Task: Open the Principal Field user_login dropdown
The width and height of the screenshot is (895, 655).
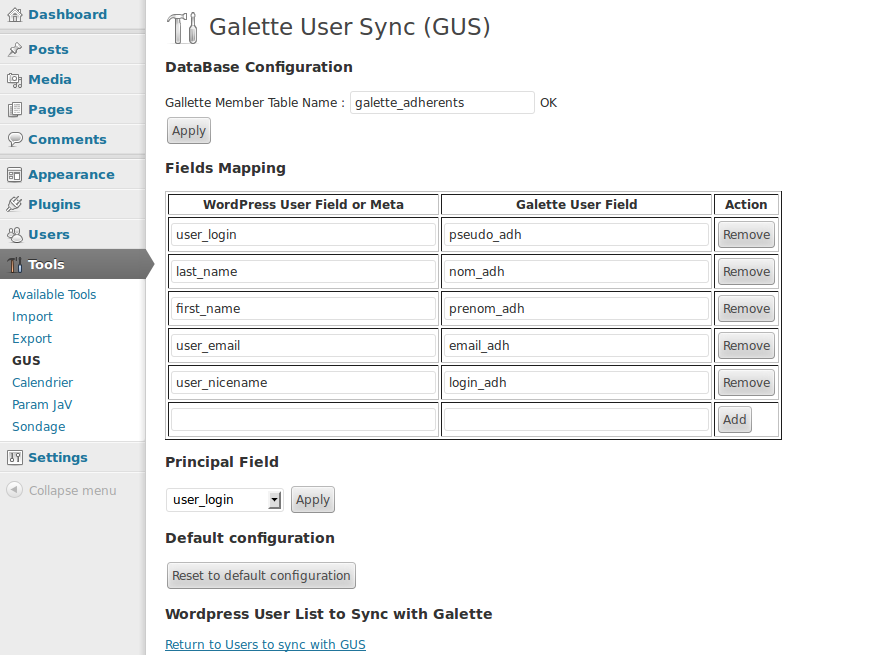Action: pos(225,500)
